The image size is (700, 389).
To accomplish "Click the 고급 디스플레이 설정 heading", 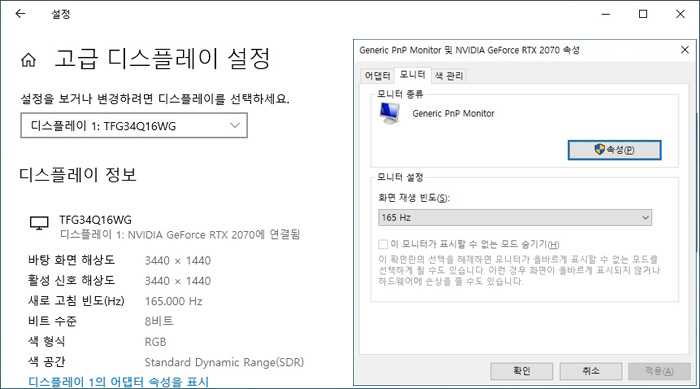I will pyautogui.click(x=162, y=59).
